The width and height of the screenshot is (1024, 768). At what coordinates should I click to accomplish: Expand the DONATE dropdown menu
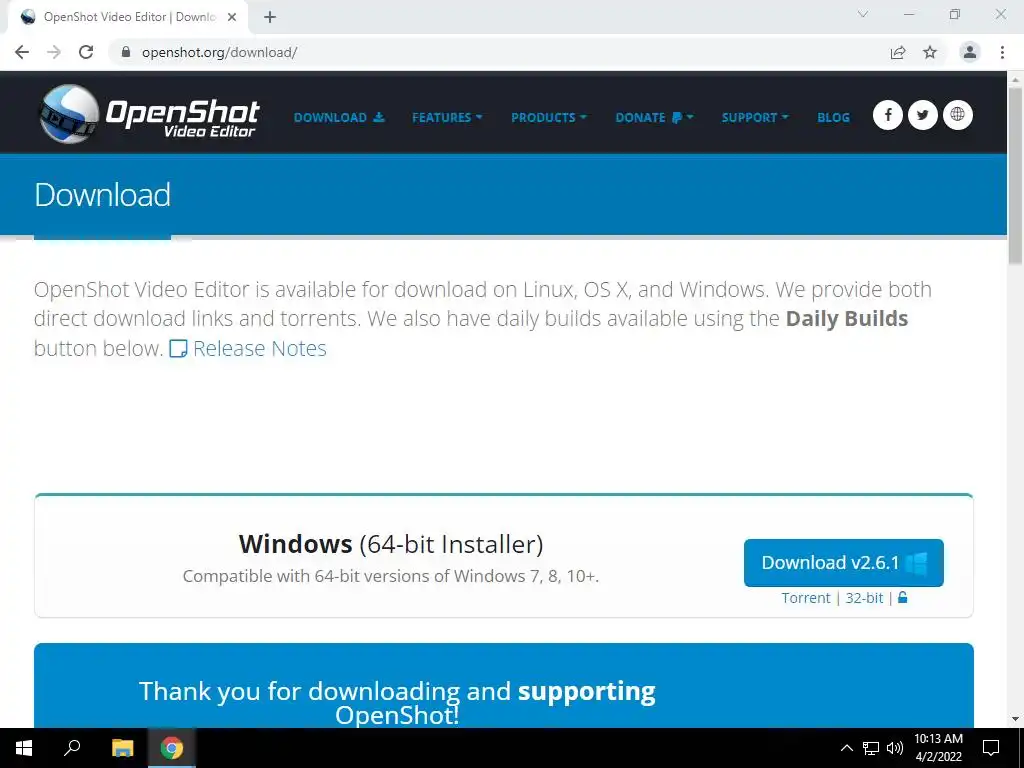tap(654, 118)
